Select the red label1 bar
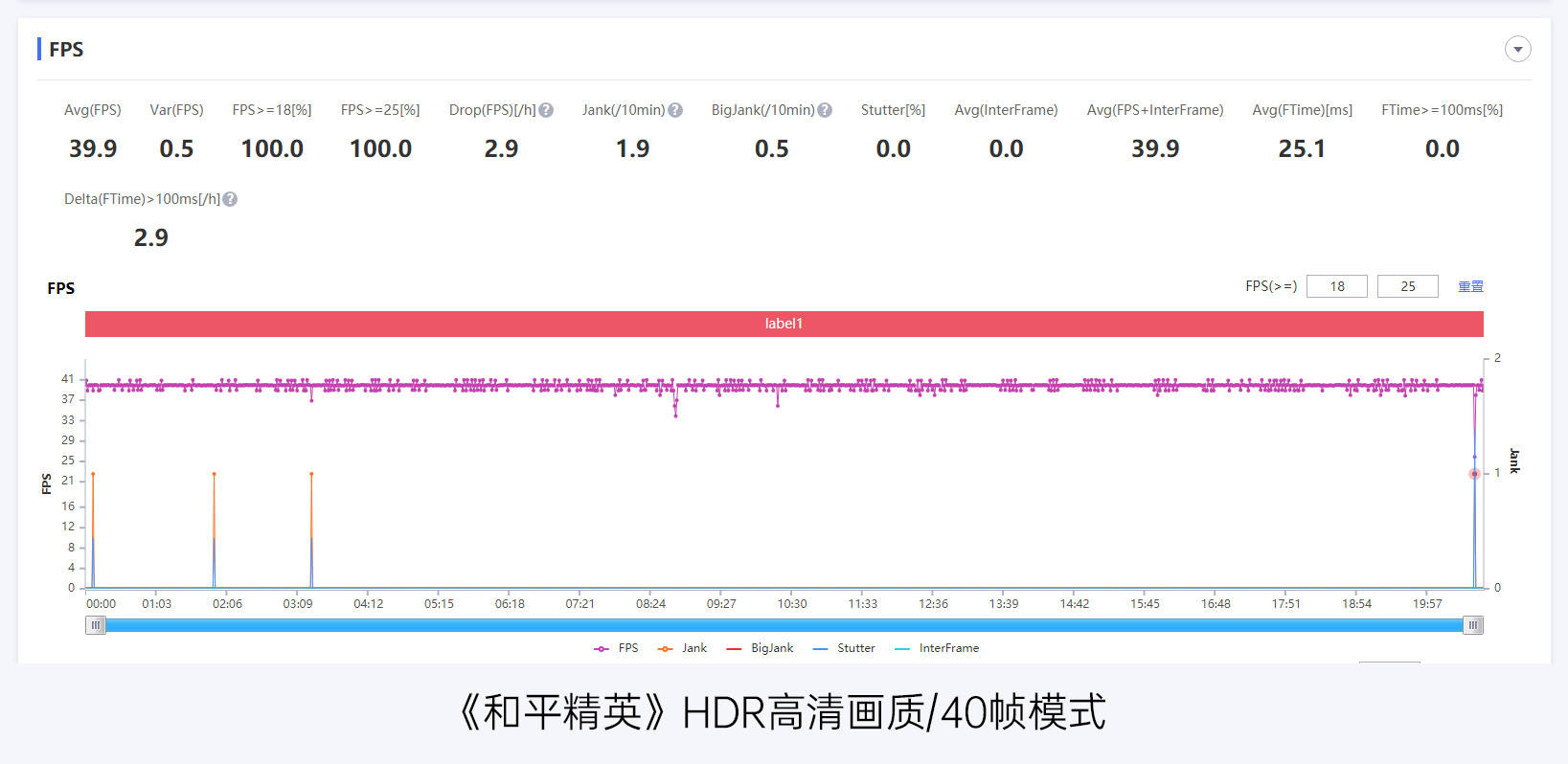 click(784, 324)
